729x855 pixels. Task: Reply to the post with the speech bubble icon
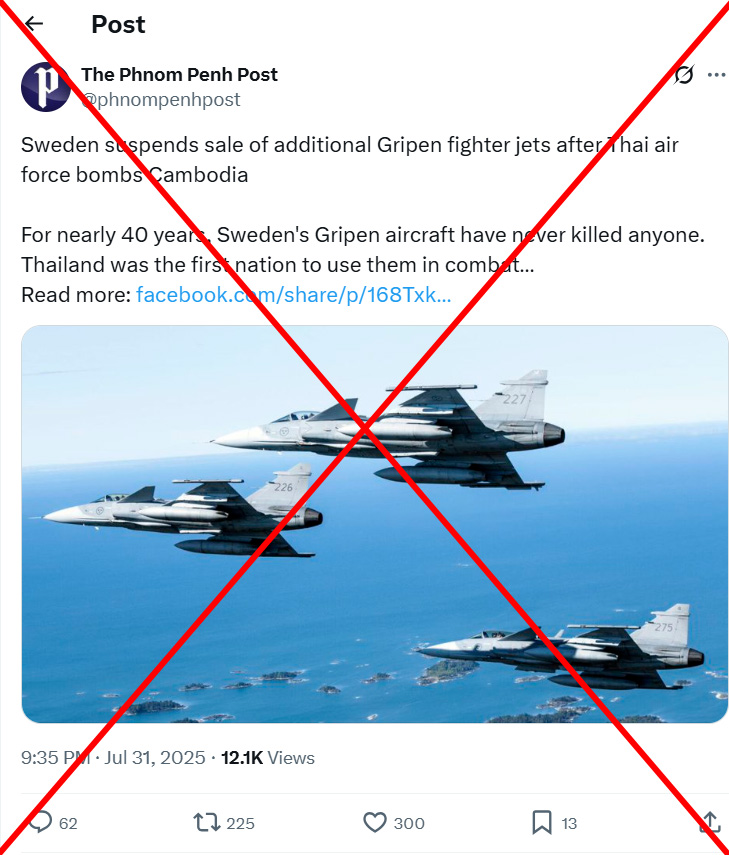pyautogui.click(x=40, y=822)
